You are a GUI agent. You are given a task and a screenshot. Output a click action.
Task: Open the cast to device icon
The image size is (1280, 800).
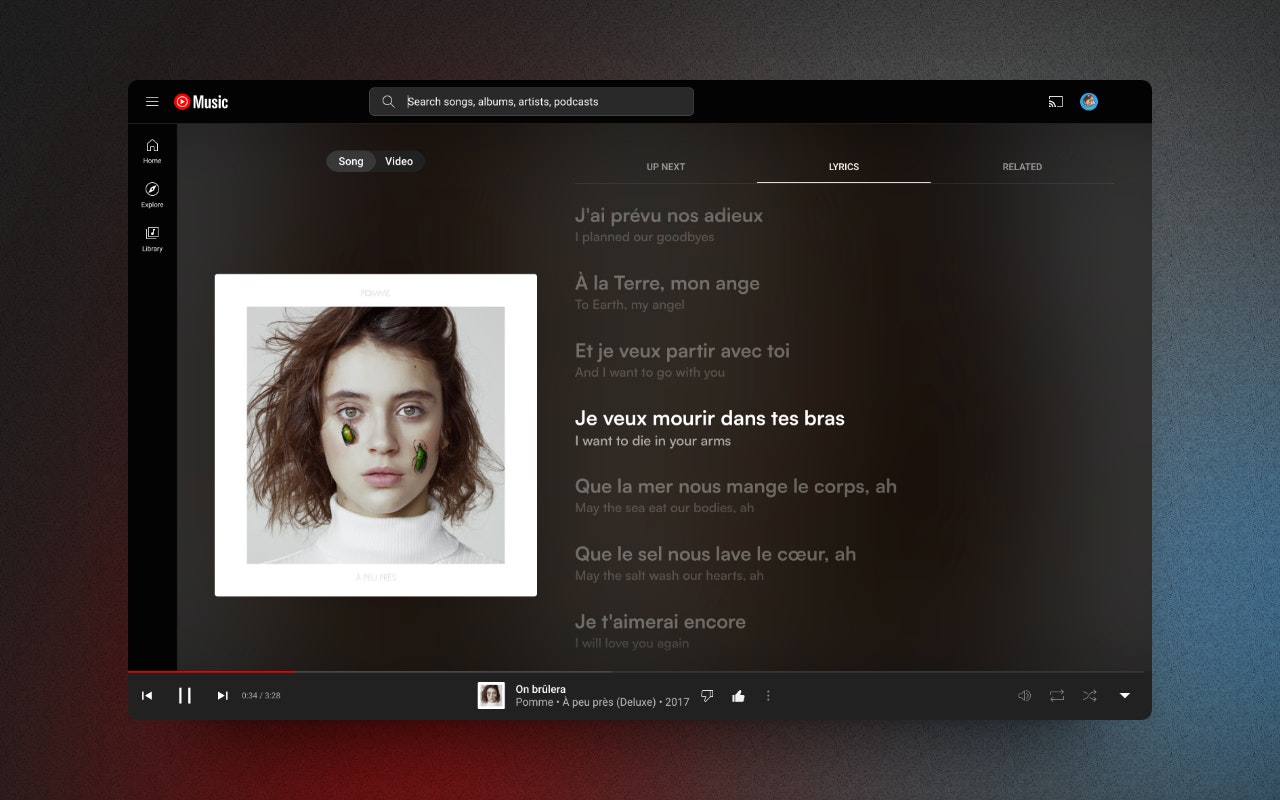1056,102
